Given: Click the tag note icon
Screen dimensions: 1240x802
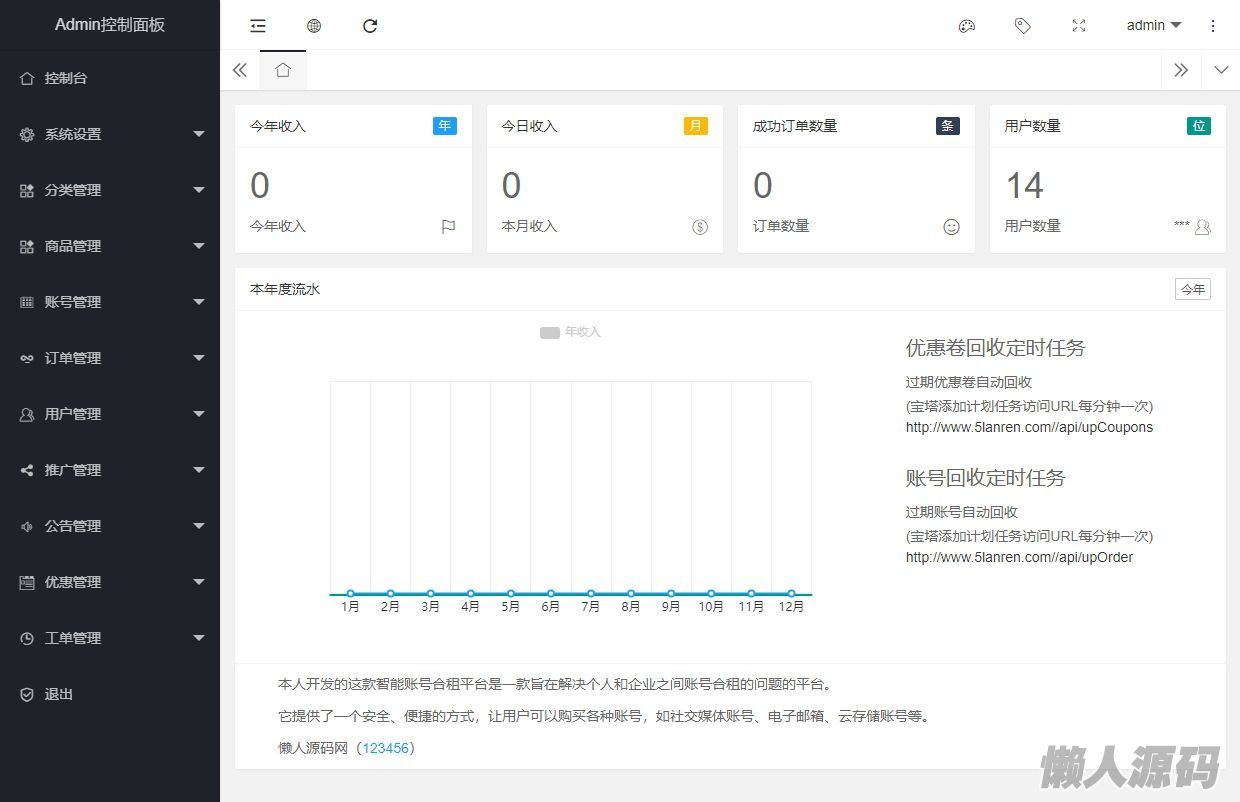Looking at the screenshot, I should (1022, 26).
